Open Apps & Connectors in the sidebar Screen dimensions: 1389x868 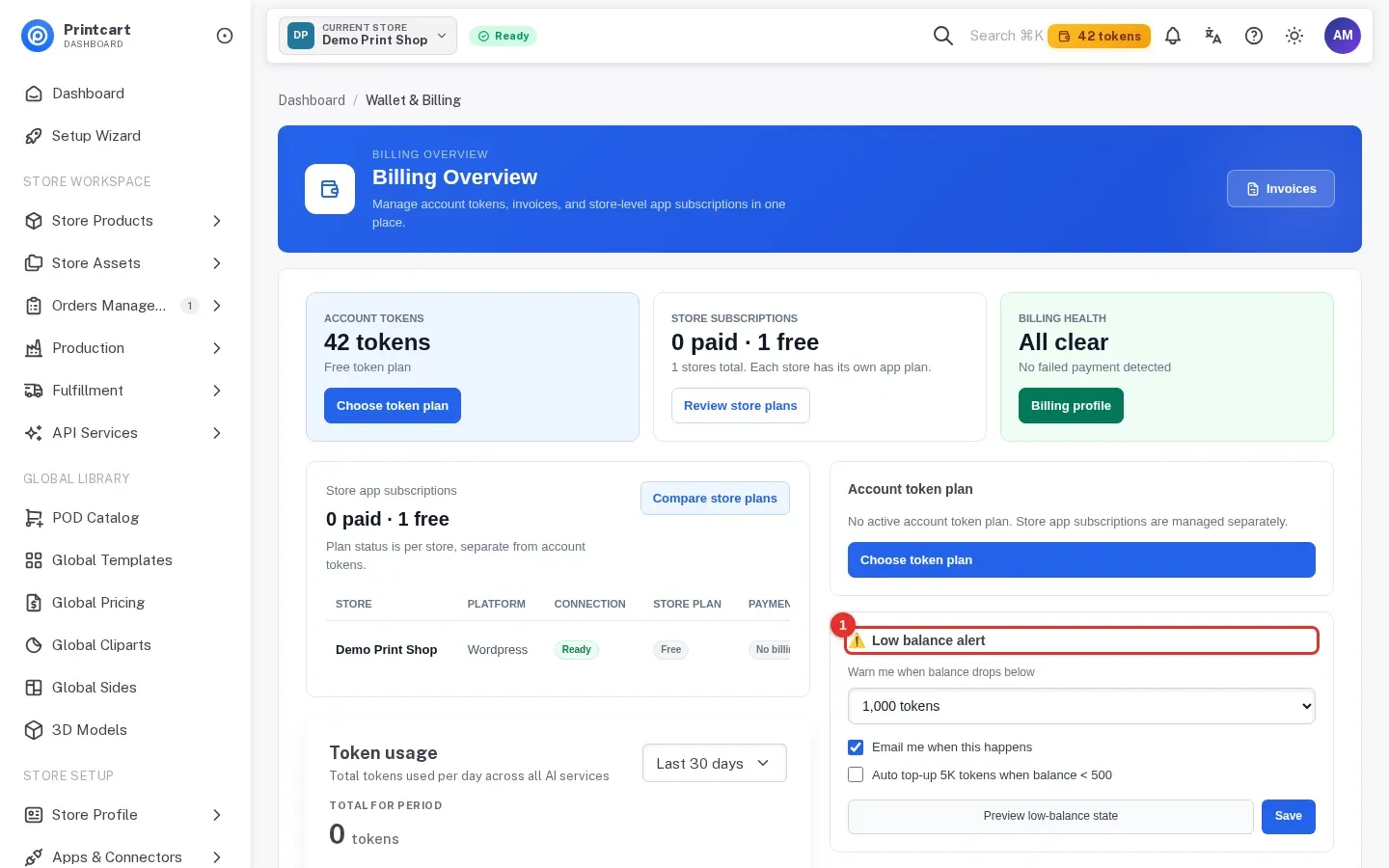pos(125,857)
